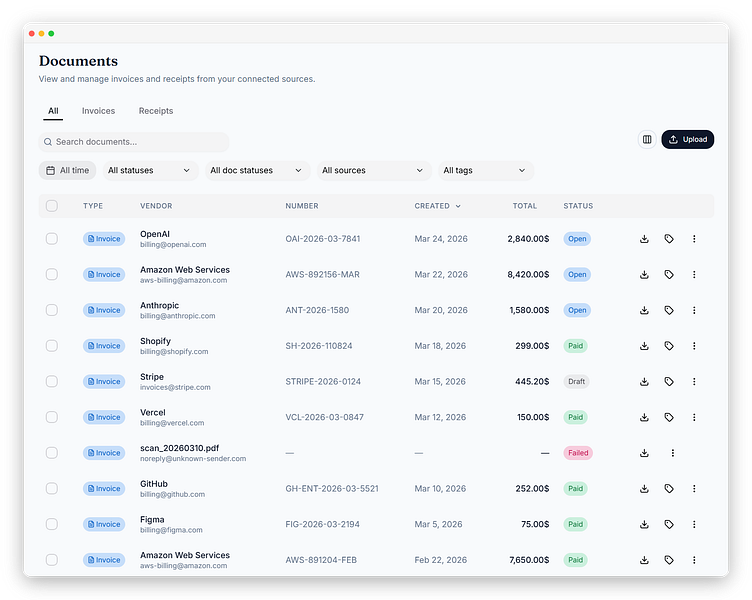The width and height of the screenshot is (752, 600).
Task: Open more options for Figma invoice
Action: click(x=694, y=524)
